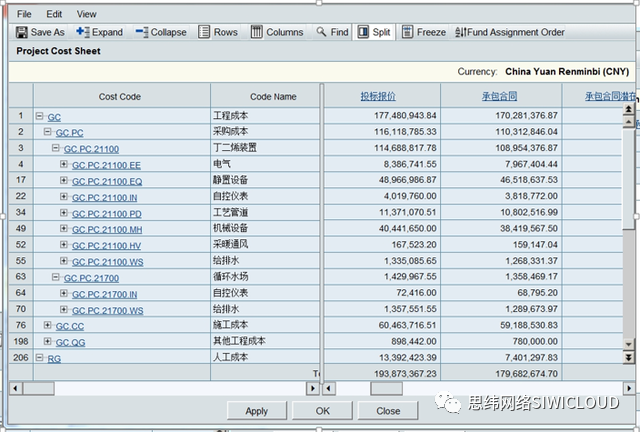The image size is (640, 432).
Task: Collapse the GC.PC node
Action: pyautogui.click(x=47, y=131)
